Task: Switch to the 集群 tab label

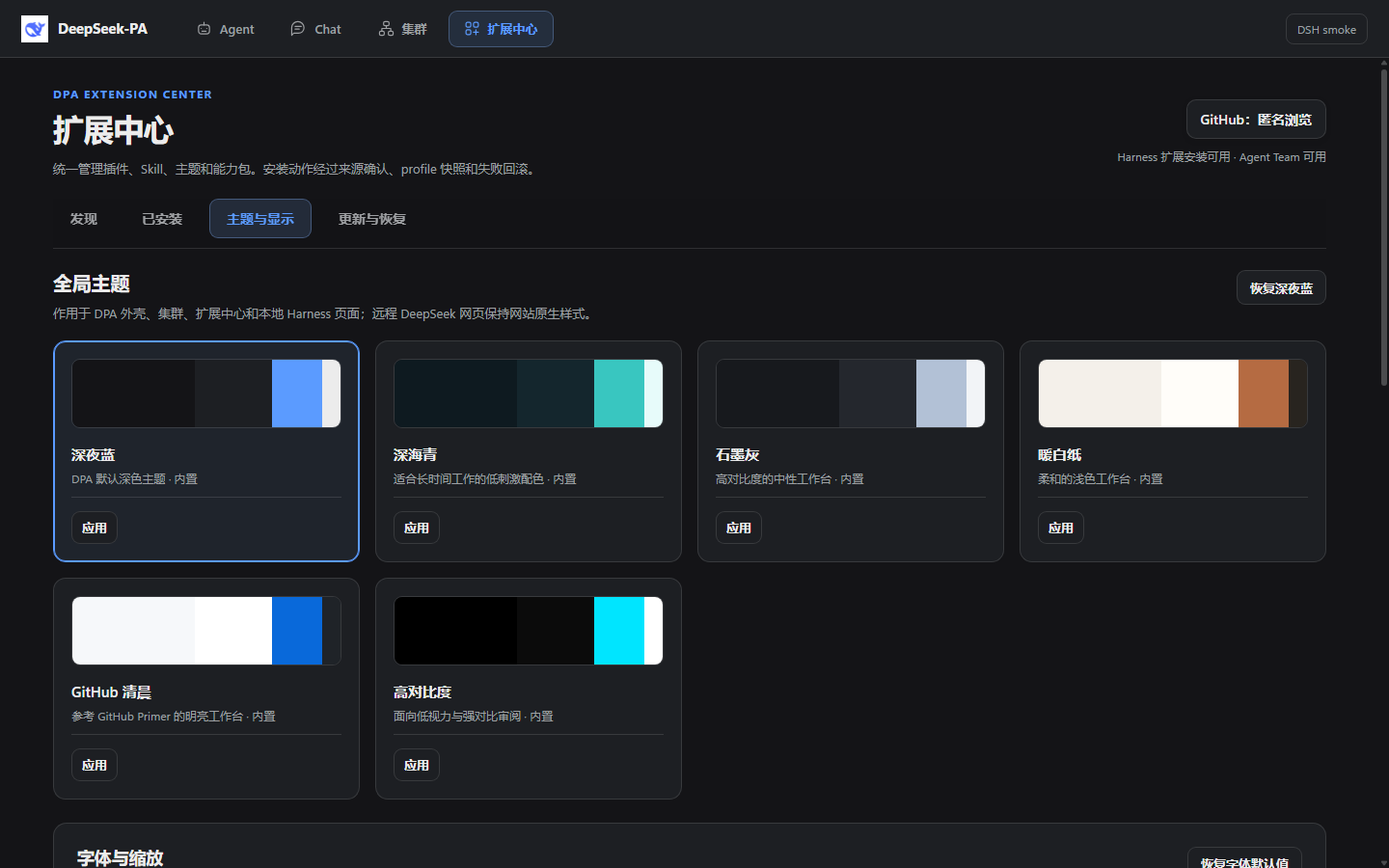Action: [x=415, y=29]
